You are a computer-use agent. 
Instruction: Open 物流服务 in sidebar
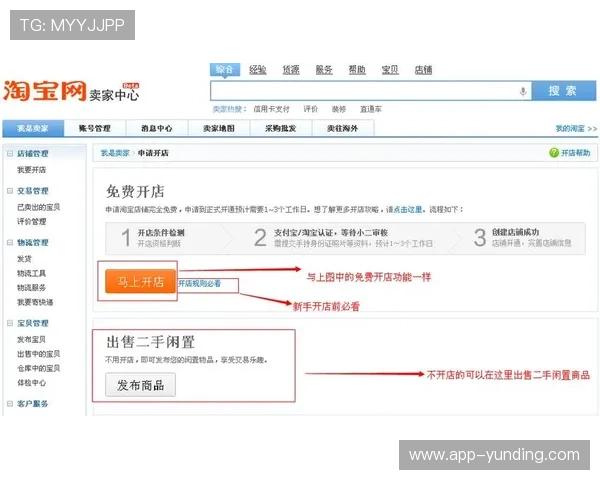click(x=31, y=287)
